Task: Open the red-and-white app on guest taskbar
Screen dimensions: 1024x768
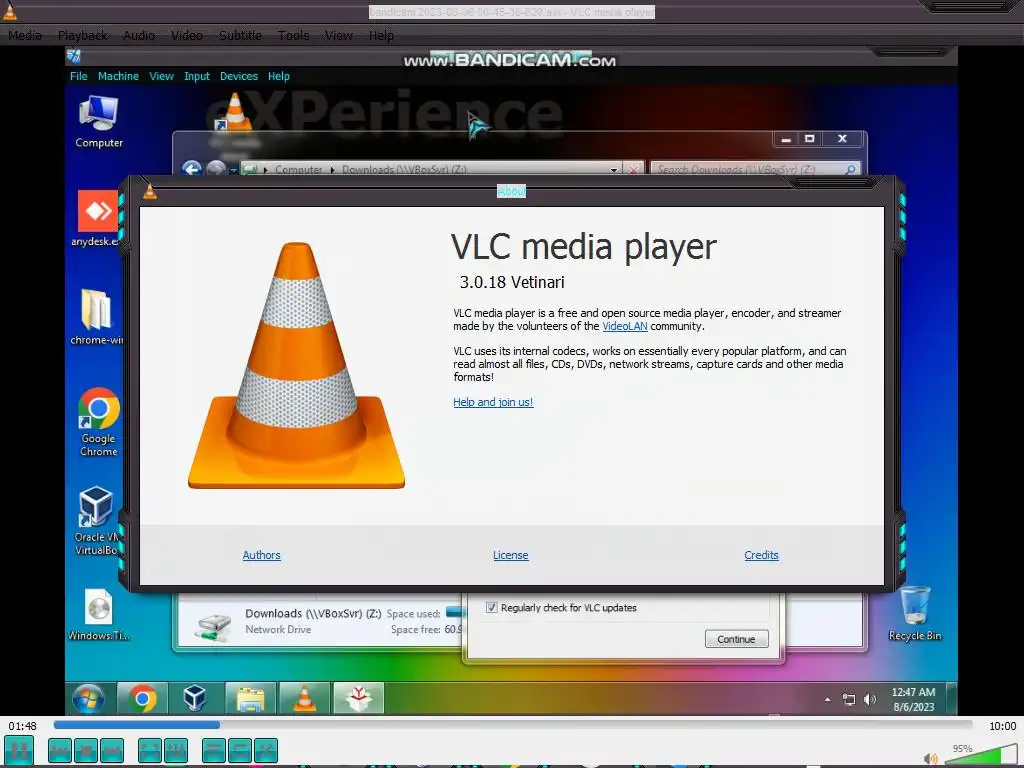Action: pyautogui.click(x=359, y=699)
